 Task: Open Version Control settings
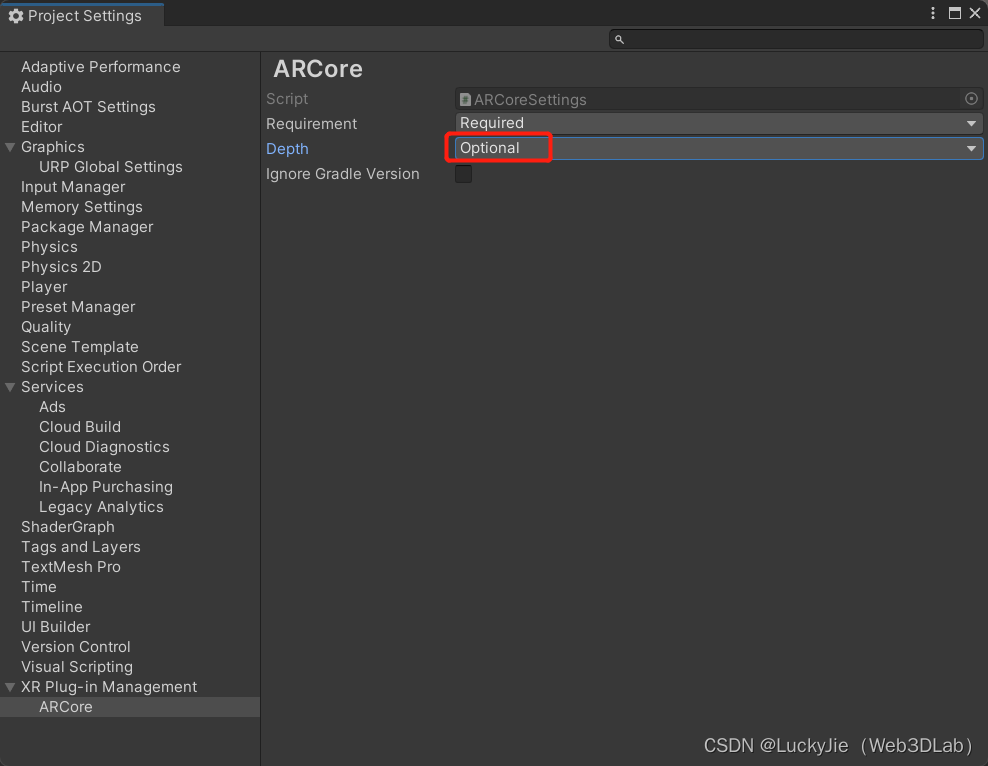pos(76,647)
